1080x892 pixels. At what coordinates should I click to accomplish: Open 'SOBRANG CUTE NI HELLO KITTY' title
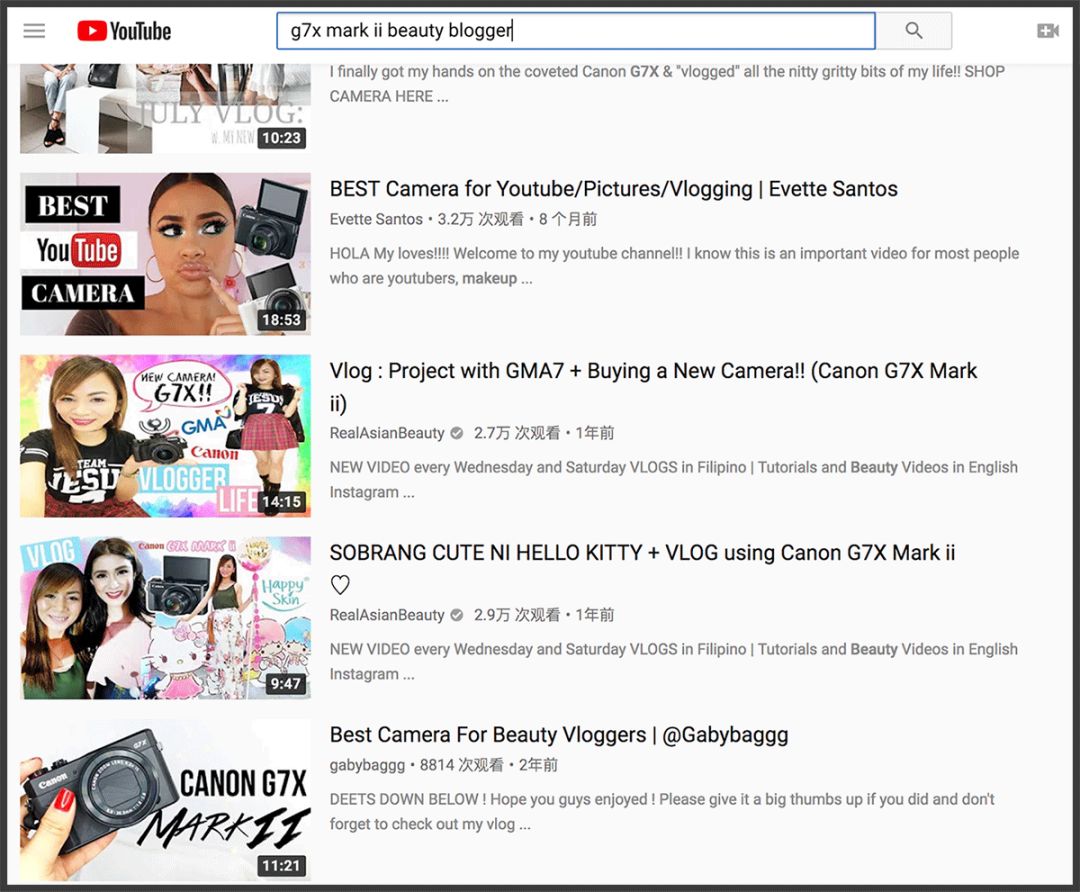642,569
